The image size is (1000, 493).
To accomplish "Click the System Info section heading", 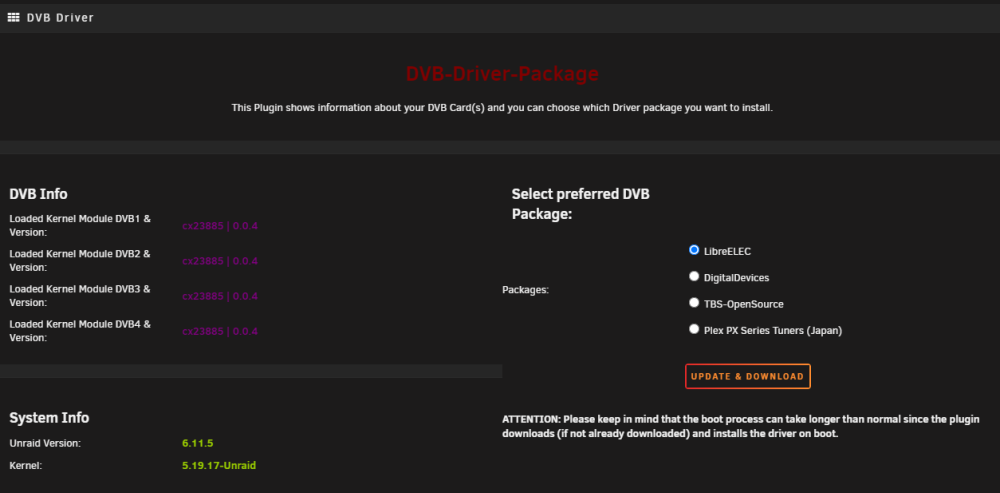I will tap(49, 418).
